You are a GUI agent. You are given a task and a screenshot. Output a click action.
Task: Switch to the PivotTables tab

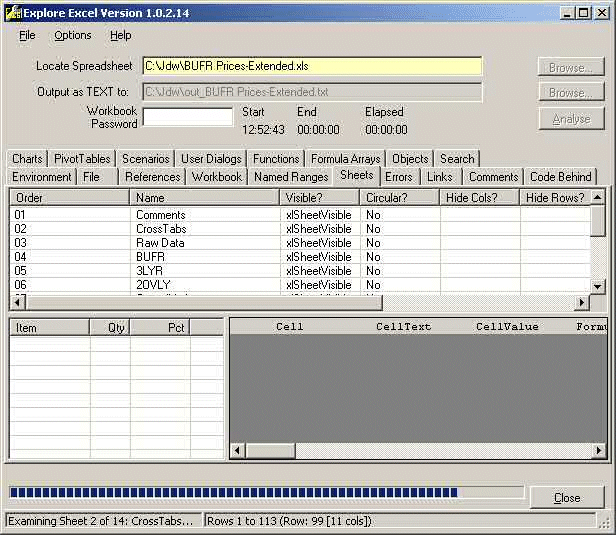pyautogui.click(x=82, y=159)
